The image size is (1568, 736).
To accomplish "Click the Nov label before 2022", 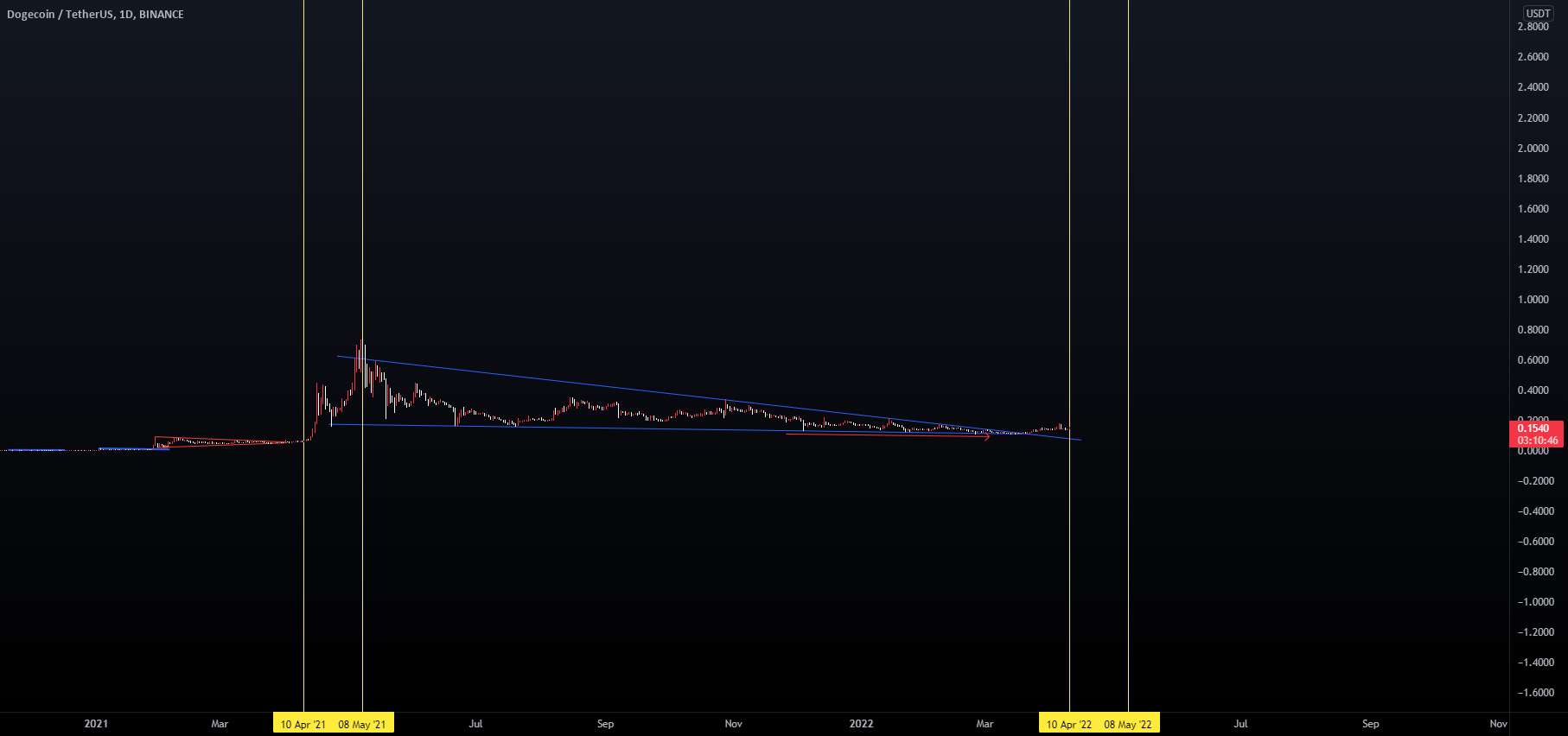I will (x=733, y=724).
